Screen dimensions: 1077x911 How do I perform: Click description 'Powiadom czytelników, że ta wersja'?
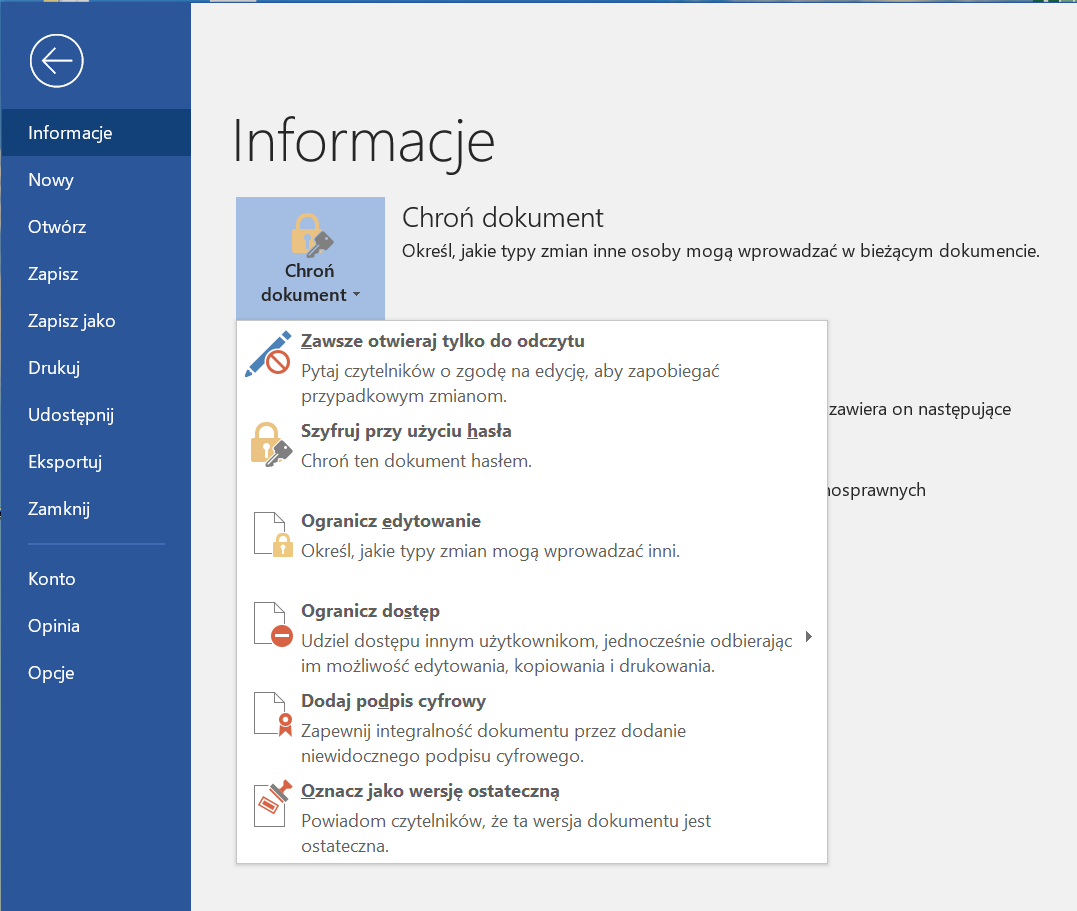(x=506, y=833)
